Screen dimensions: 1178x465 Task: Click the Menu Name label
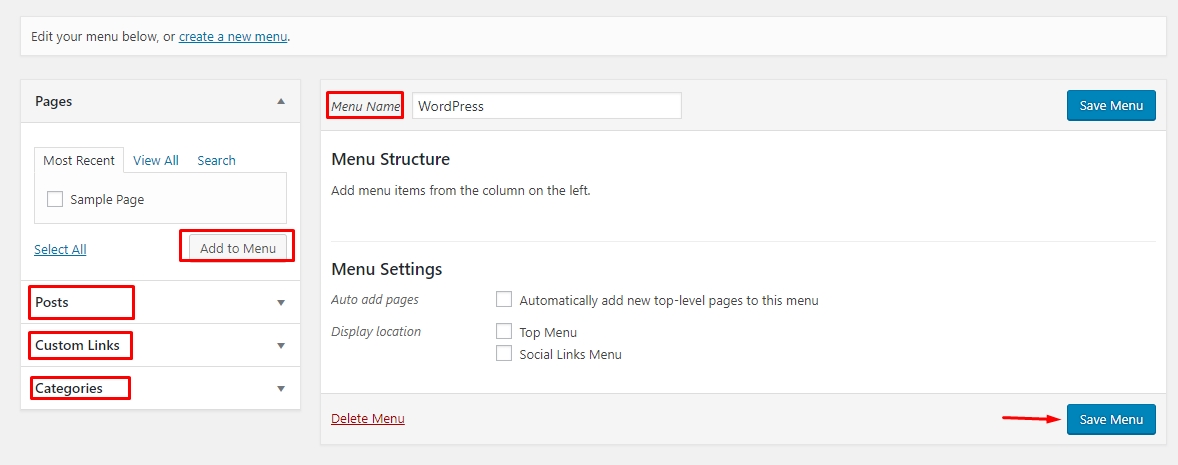pos(365,106)
